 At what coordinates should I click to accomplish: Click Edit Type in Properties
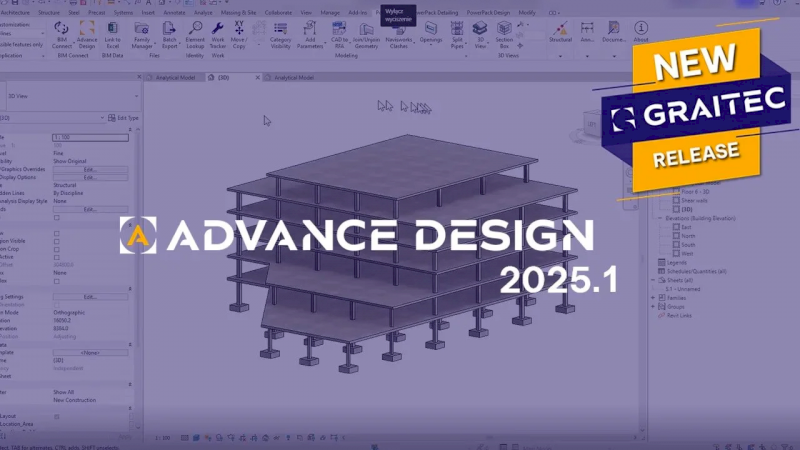point(123,118)
